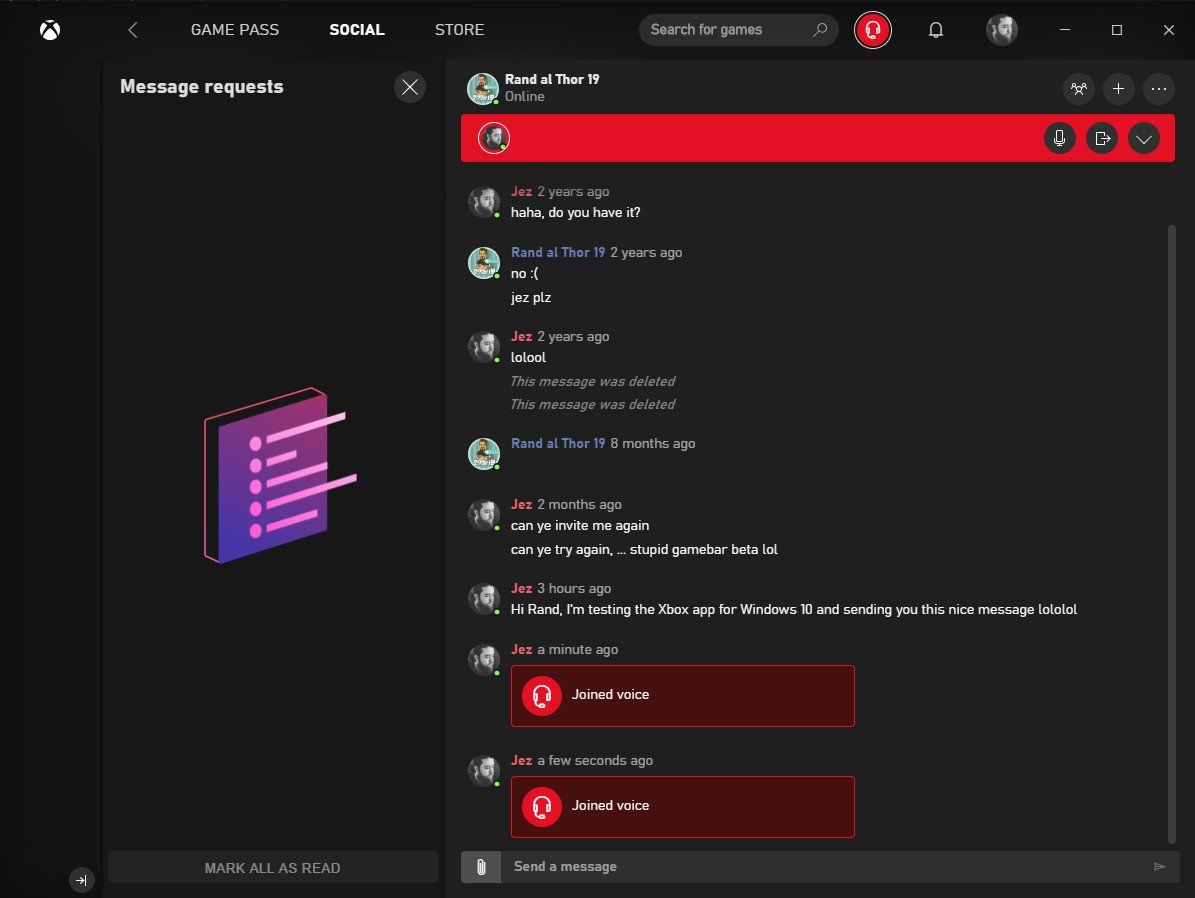Dismiss Message requests with the X
Viewport: 1195px width, 898px height.
coord(409,87)
